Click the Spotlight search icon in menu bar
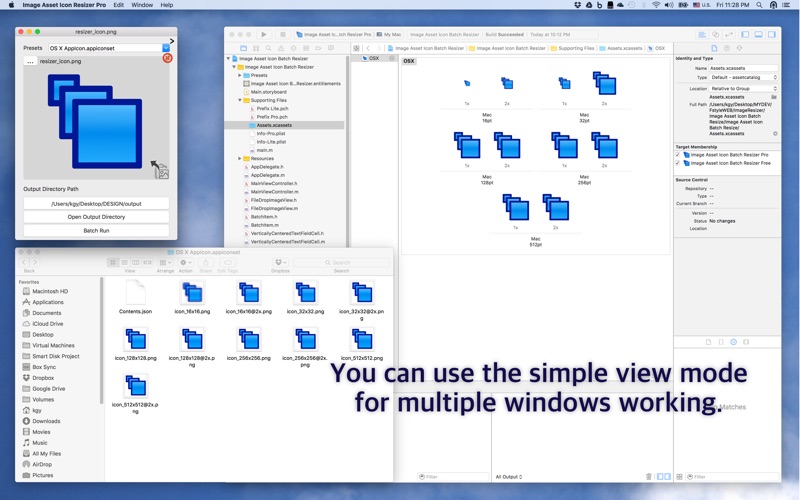The image size is (800, 500). 759,5
